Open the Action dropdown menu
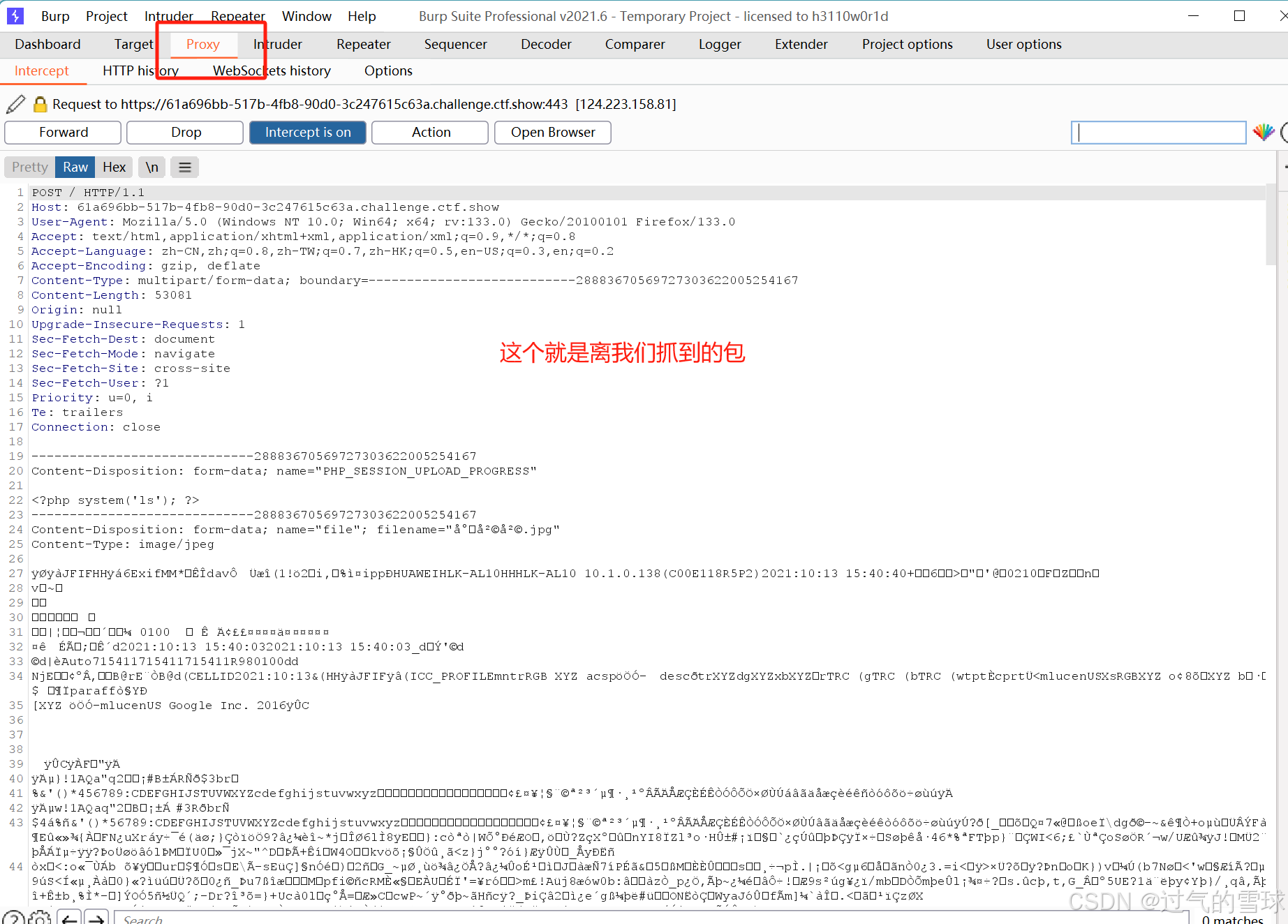 point(429,132)
